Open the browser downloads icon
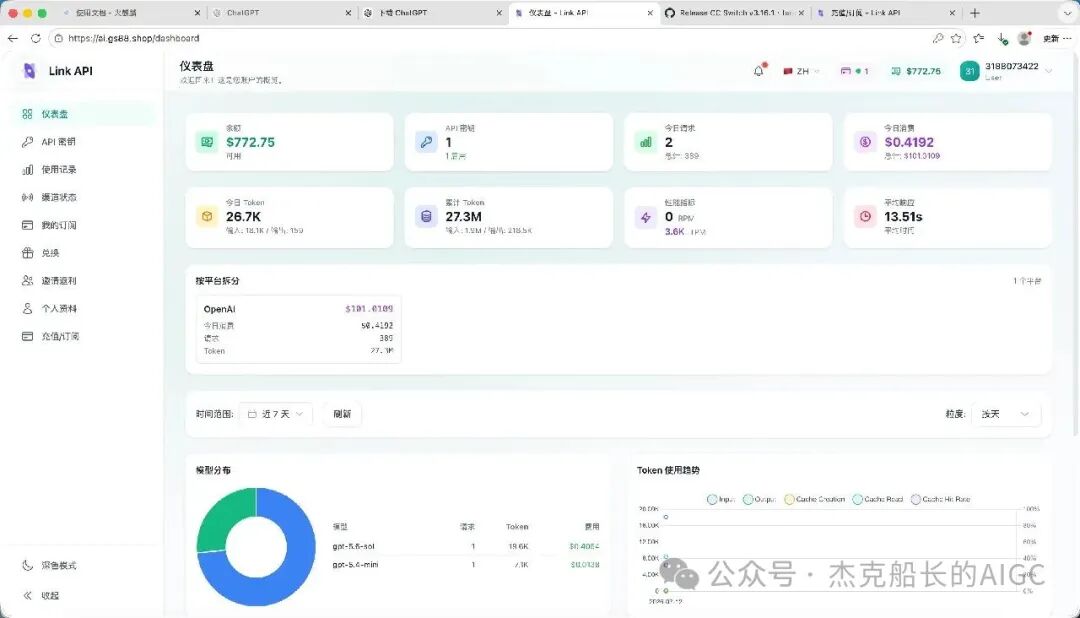Screen dimensions: 1080x618 coord(1002,39)
